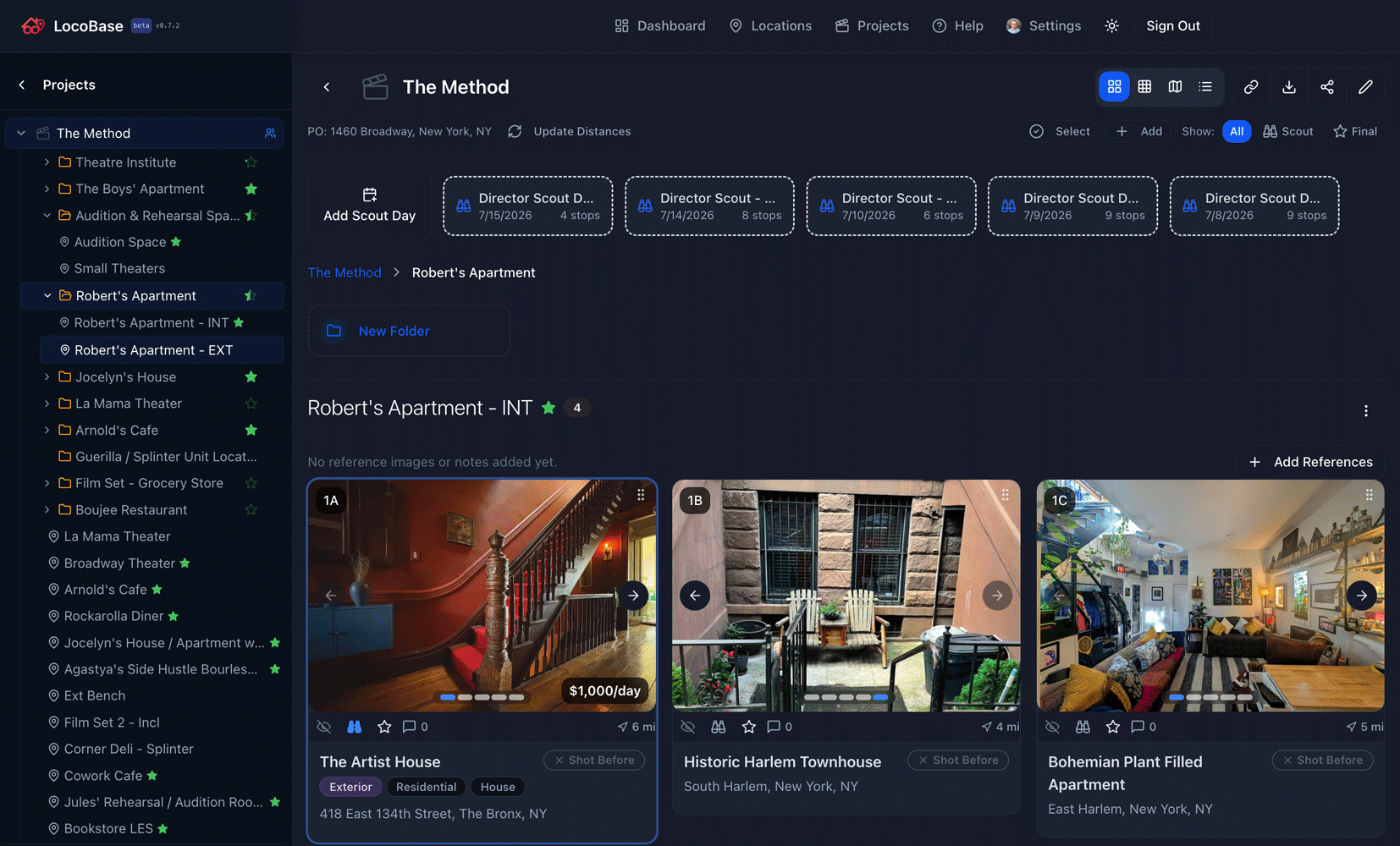
Task: Expand The Boys' Apartment folder
Action: tap(47, 189)
